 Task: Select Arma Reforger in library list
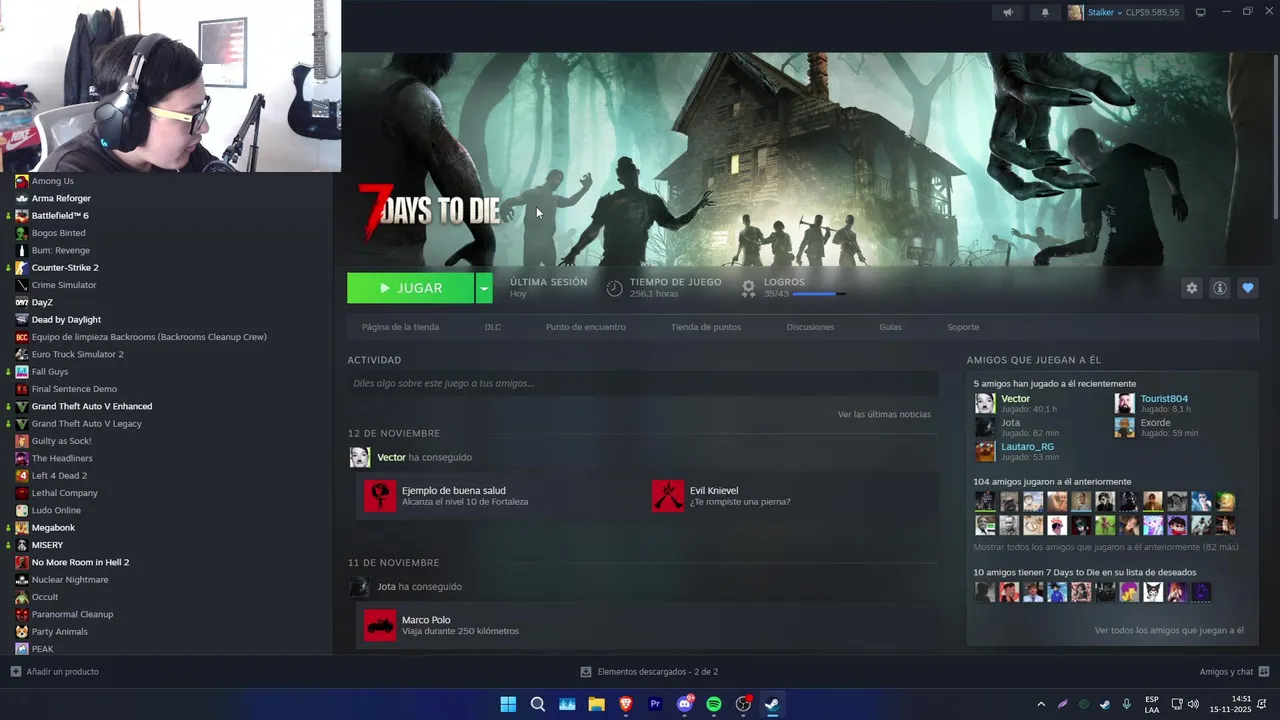click(61, 198)
